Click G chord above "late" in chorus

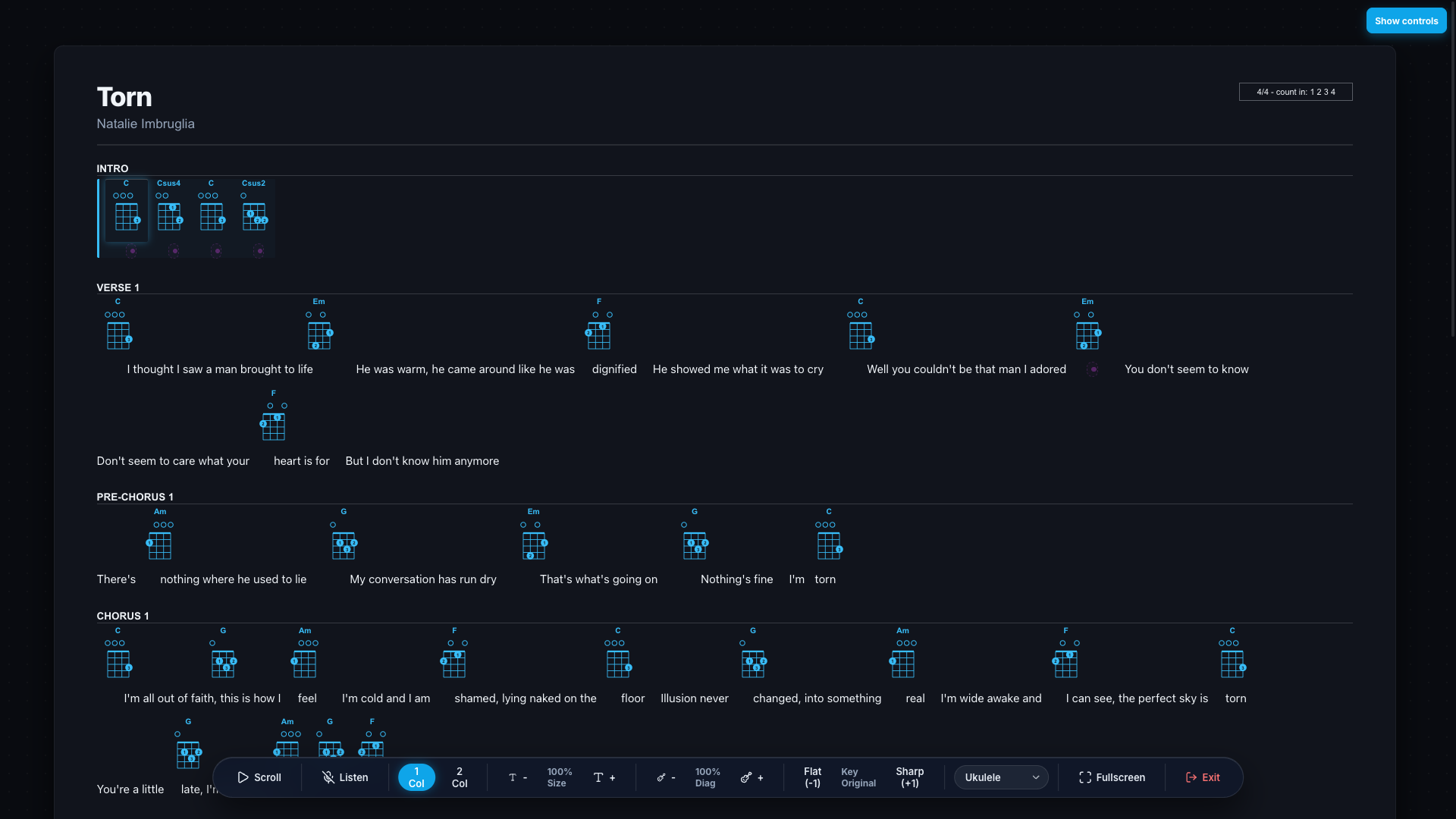pos(188,745)
